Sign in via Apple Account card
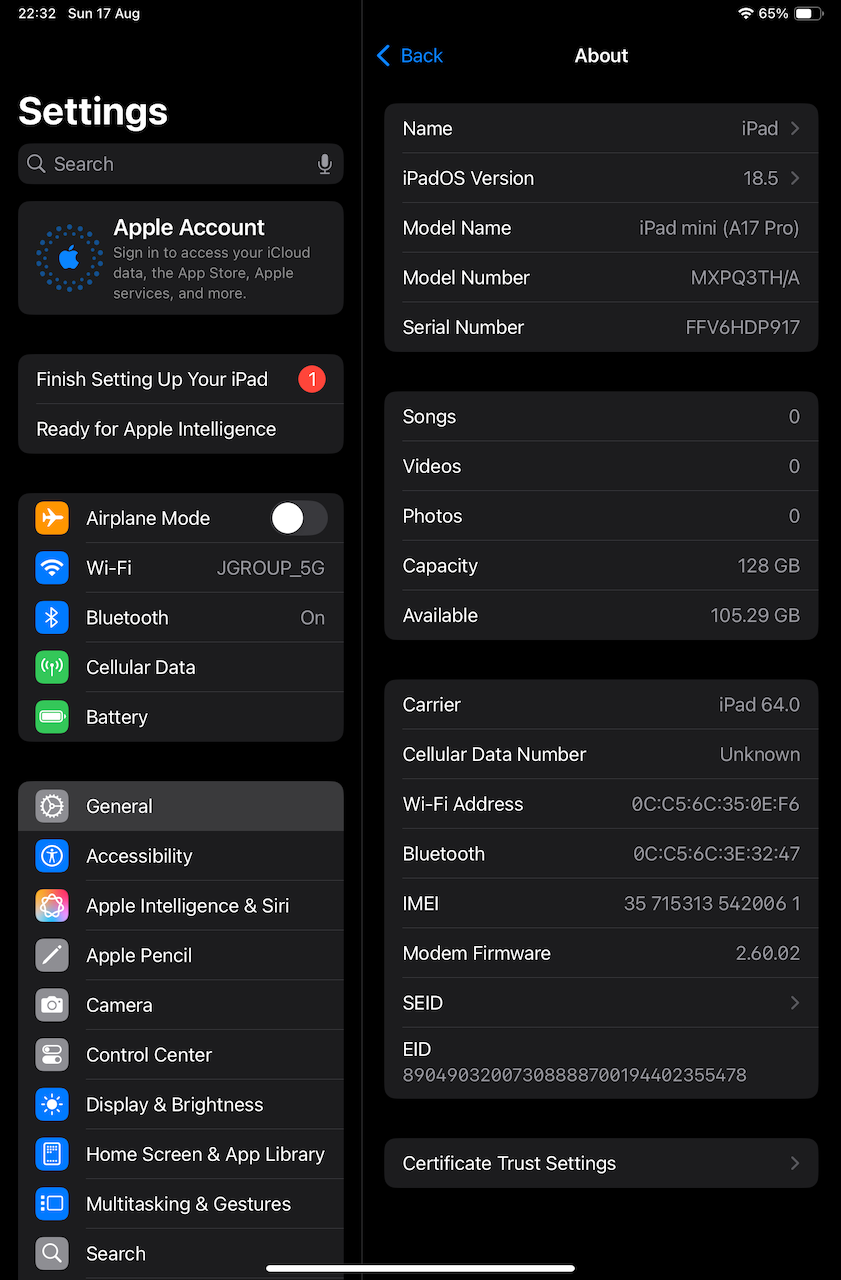The image size is (841, 1280). (181, 258)
